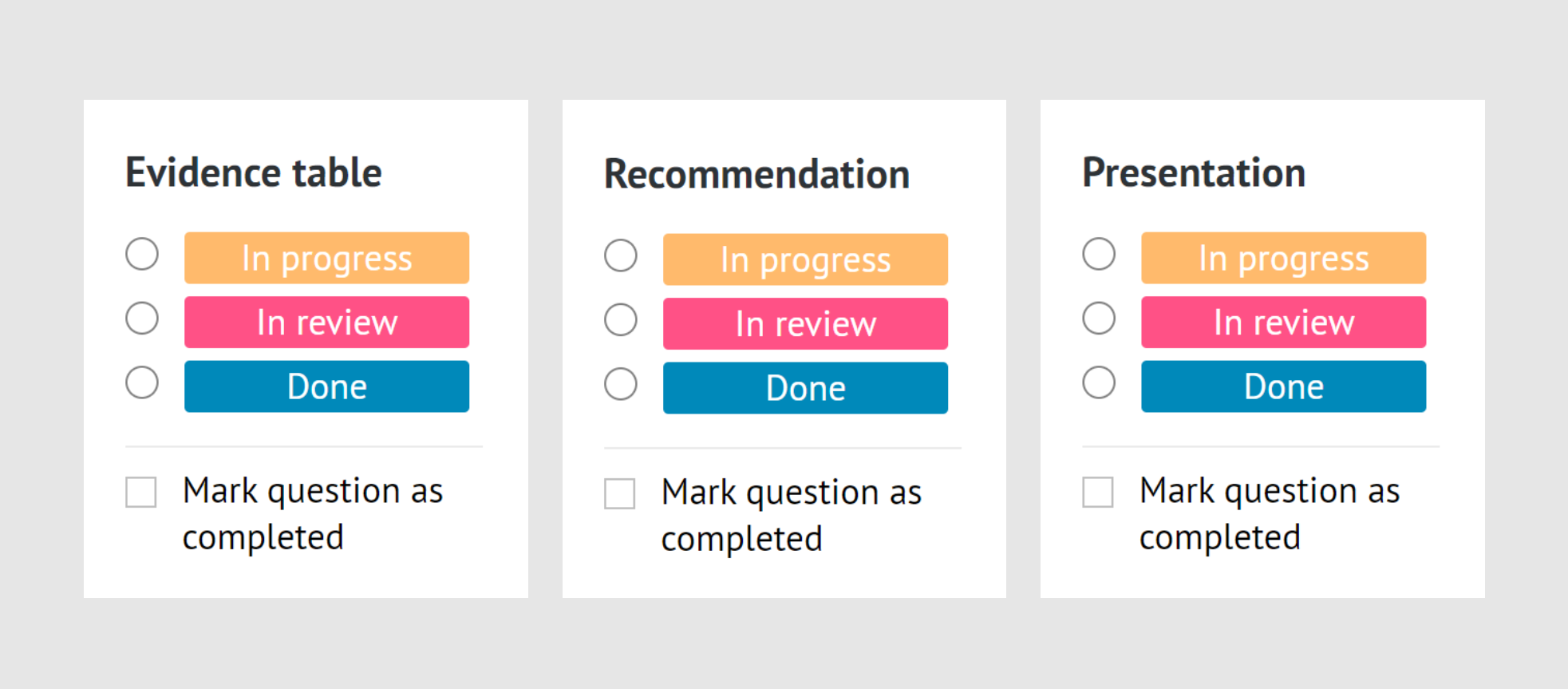Click the blue Done button on Evidence table
The width and height of the screenshot is (1568, 689).
pos(326,386)
